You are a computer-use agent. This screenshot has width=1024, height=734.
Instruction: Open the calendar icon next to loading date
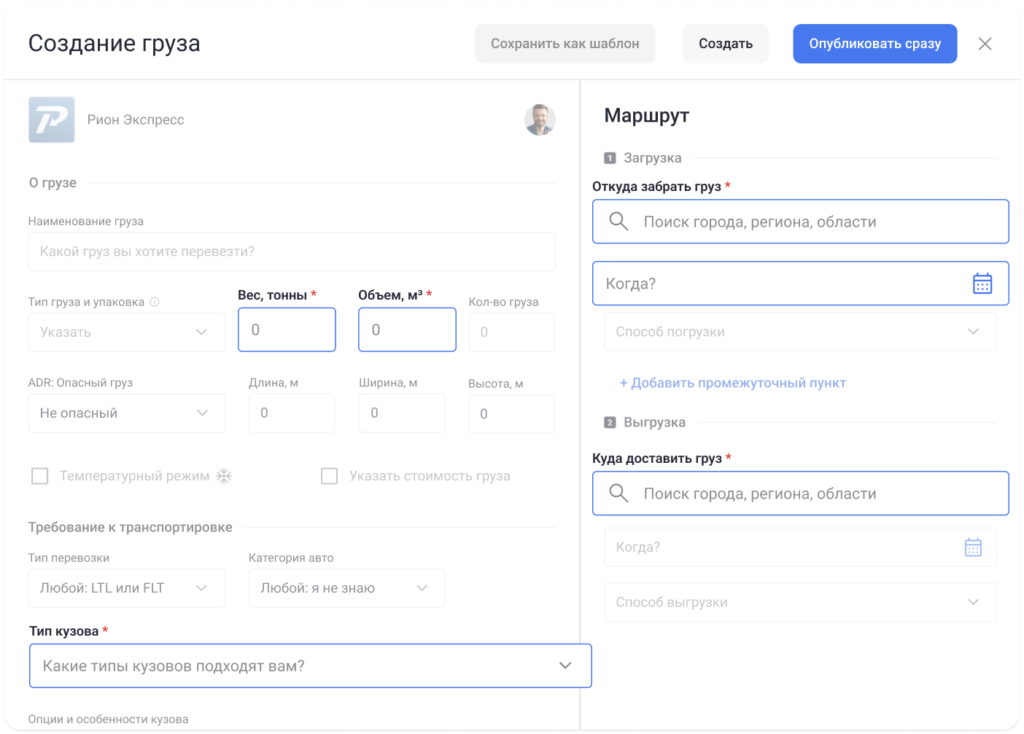point(981,283)
